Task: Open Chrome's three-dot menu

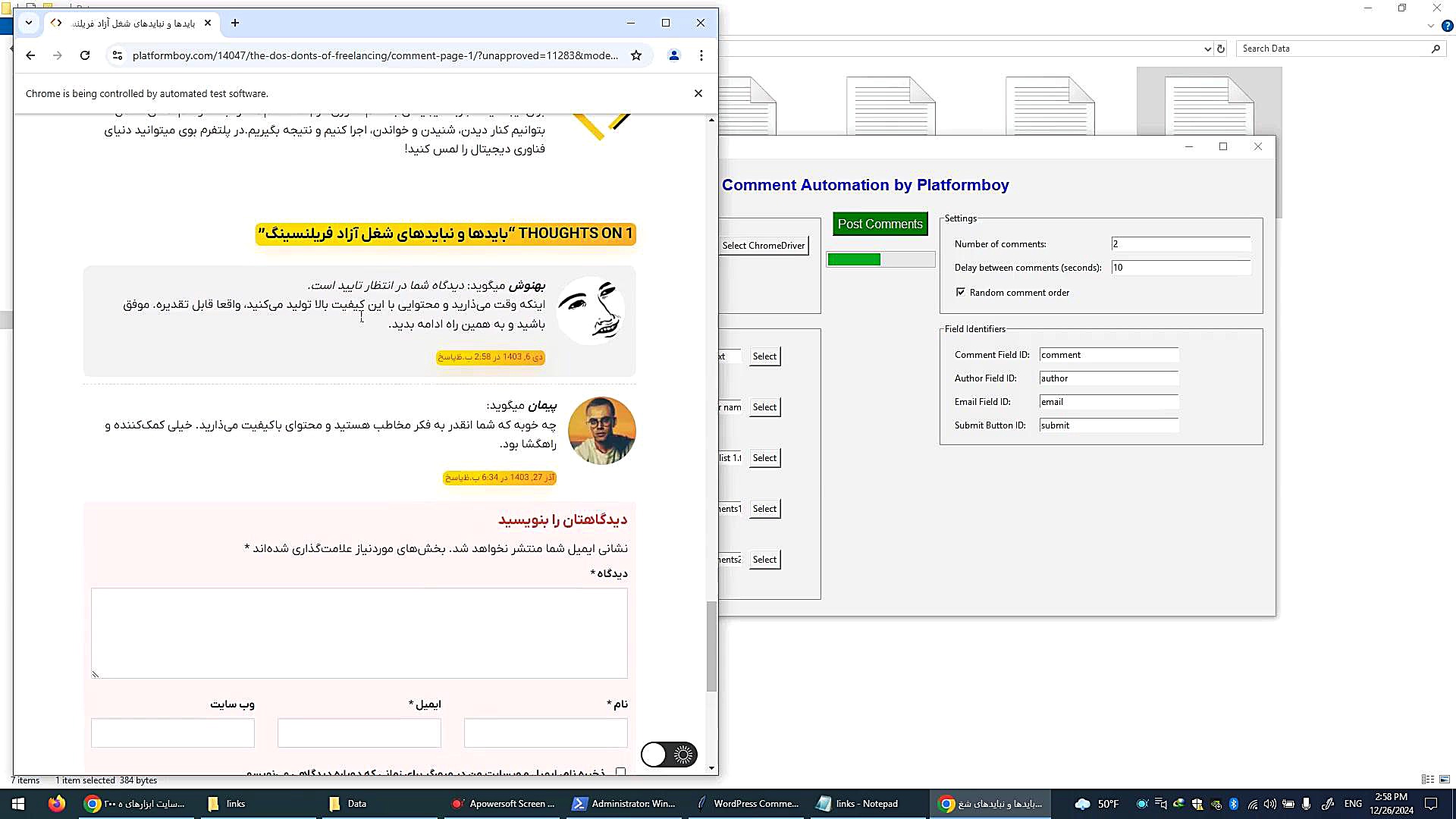Action: tap(701, 55)
